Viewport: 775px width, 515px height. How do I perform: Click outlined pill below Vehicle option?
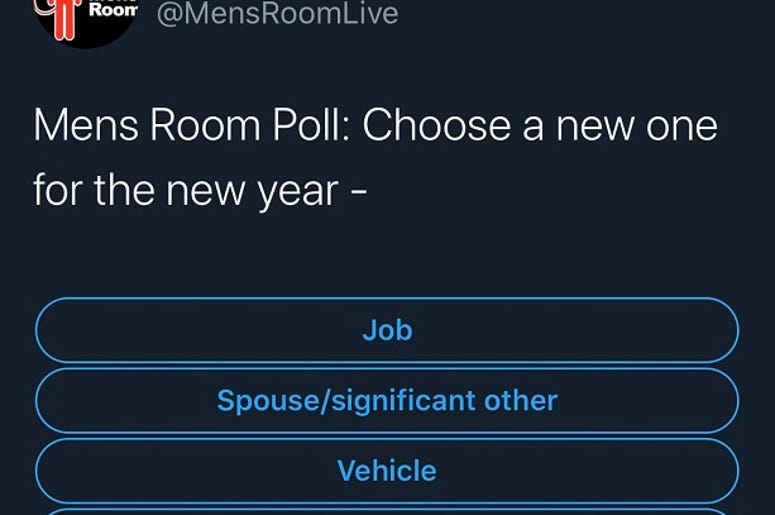387,512
